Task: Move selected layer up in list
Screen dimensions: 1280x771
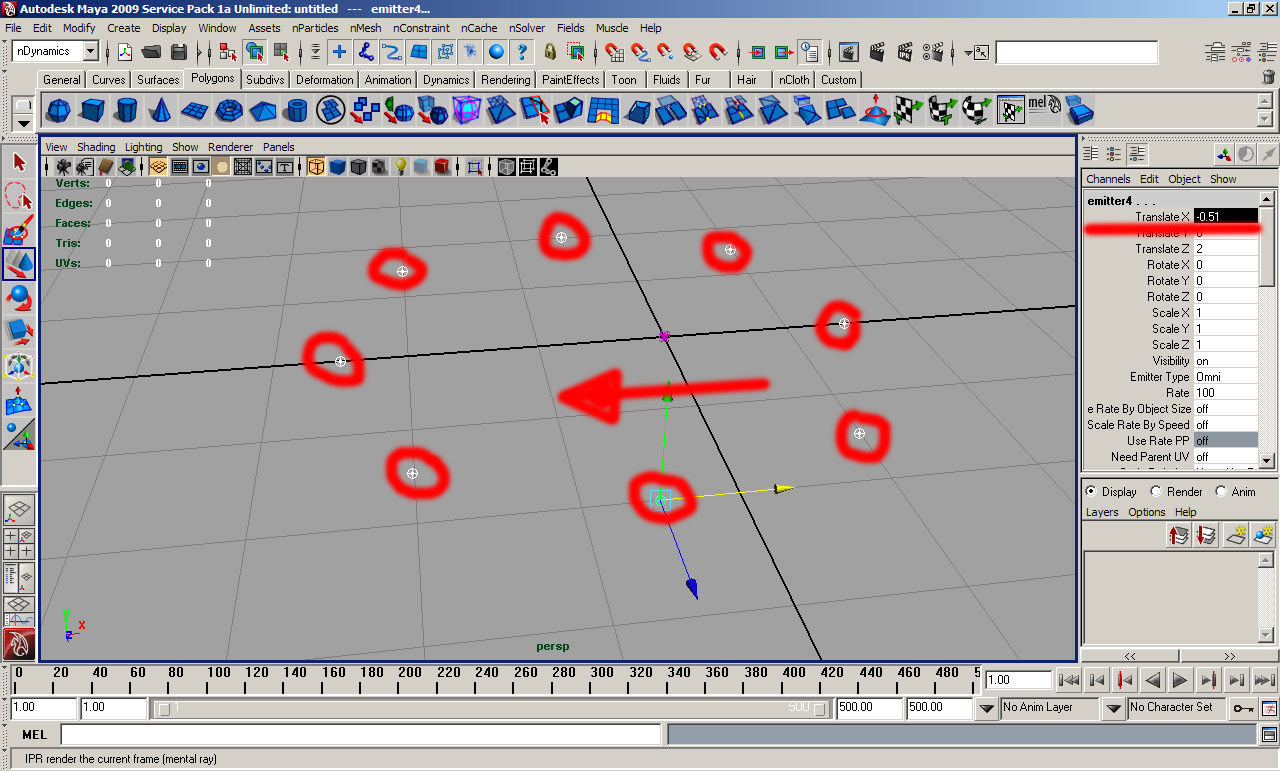Action: (x=1179, y=535)
